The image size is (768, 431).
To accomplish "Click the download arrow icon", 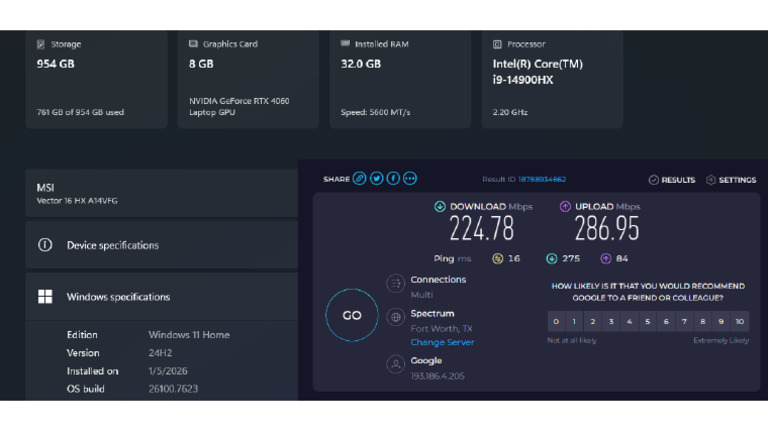I will (x=439, y=206).
